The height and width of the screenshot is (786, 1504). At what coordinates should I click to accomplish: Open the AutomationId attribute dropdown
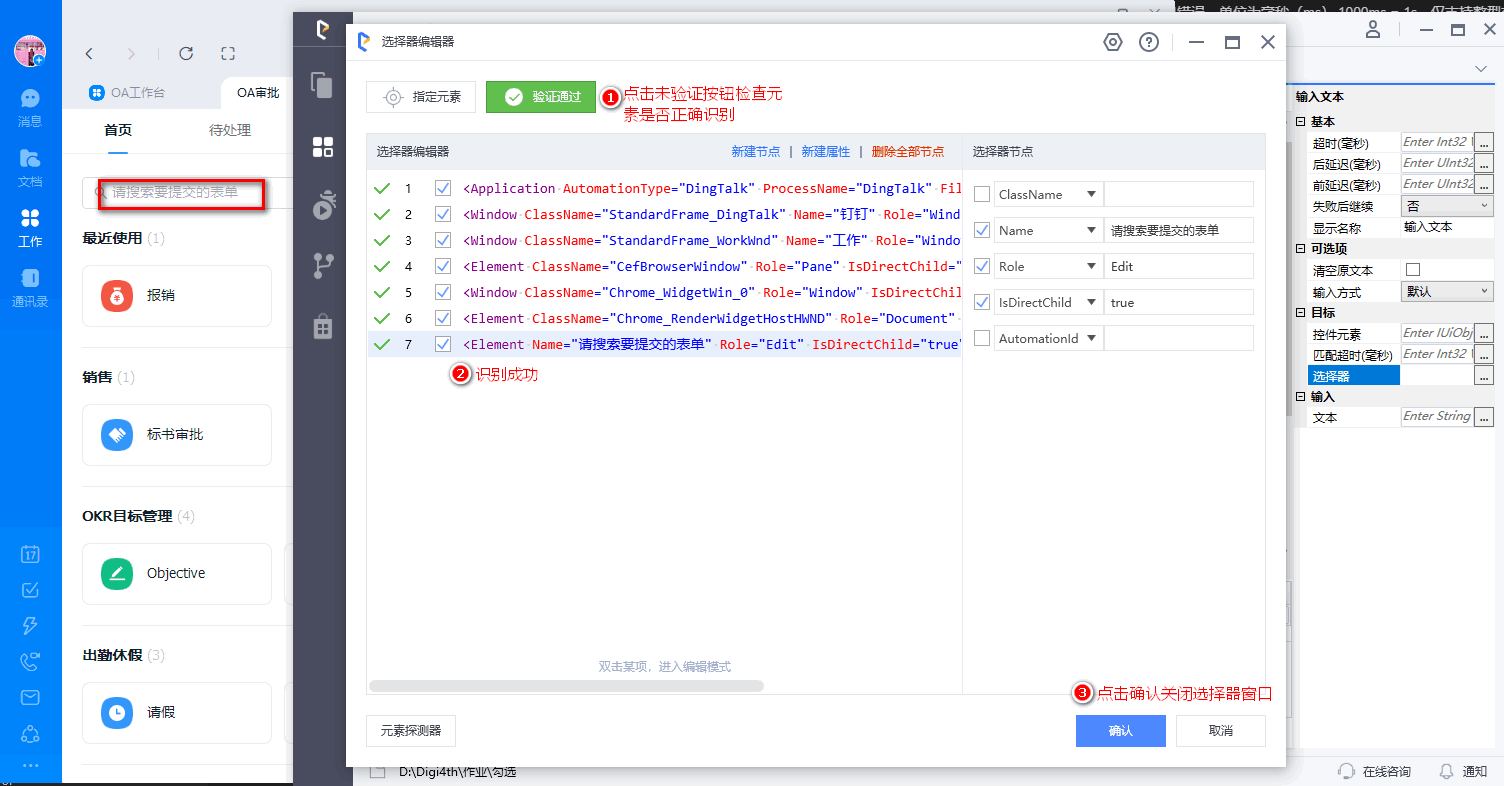tap(1091, 338)
